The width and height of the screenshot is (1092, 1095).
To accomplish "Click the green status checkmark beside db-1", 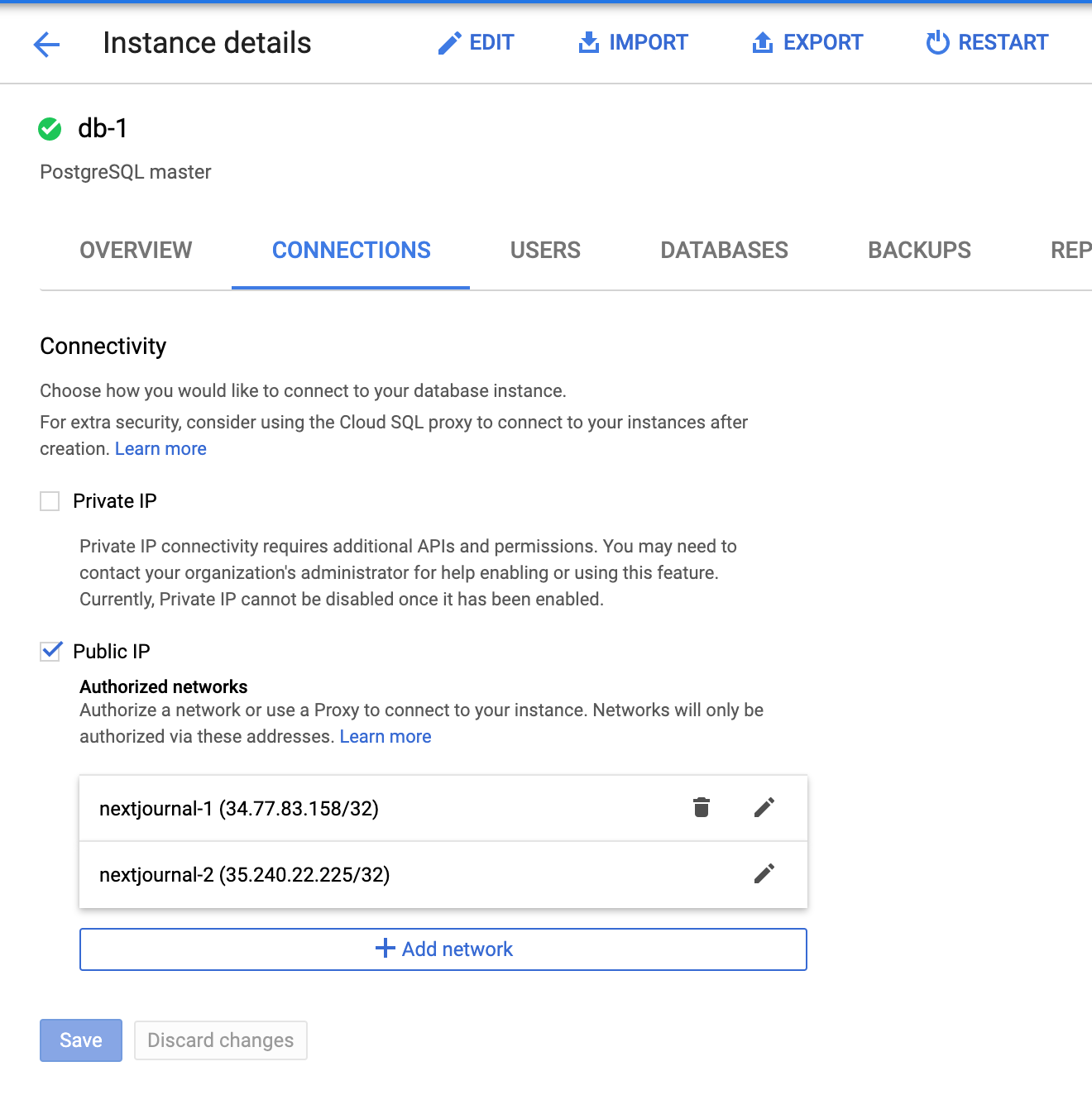I will 50,129.
